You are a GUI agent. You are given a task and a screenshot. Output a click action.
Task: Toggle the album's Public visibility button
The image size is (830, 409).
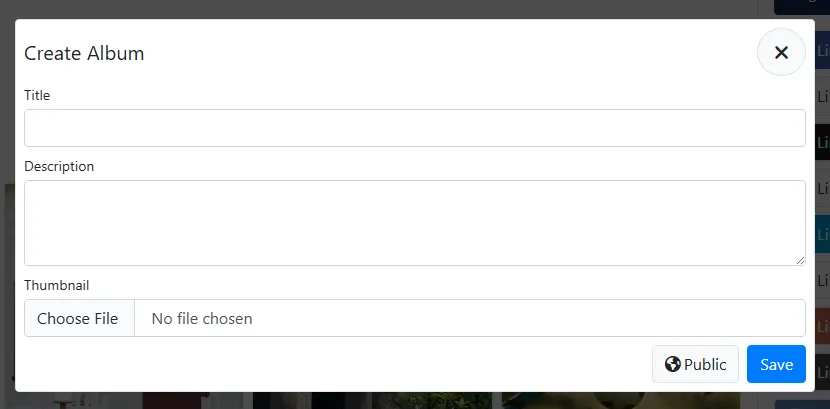[695, 364]
